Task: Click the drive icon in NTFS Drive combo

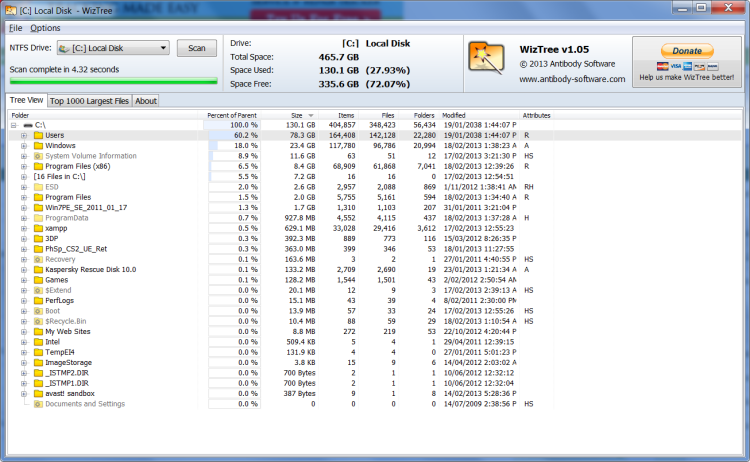Action: tap(64, 48)
